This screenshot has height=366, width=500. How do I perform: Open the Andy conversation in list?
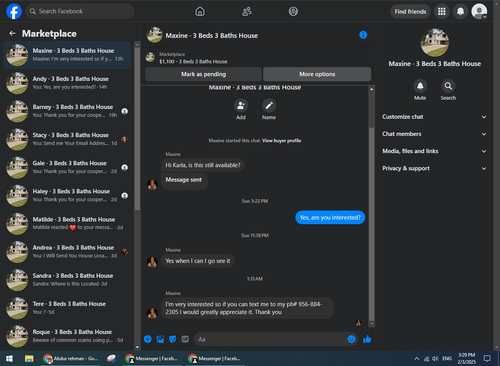point(67,83)
